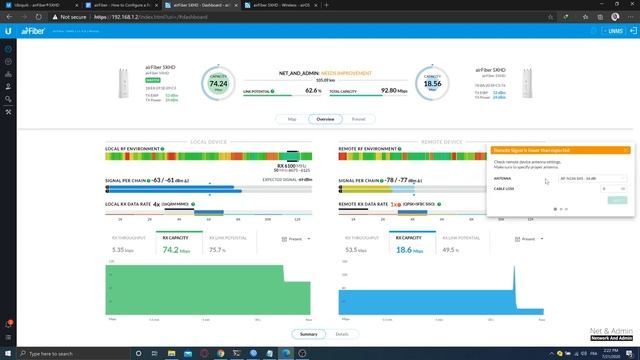Viewport: 640px width, 360px height.
Task: Click the apply button in warning popup
Action: [617, 200]
